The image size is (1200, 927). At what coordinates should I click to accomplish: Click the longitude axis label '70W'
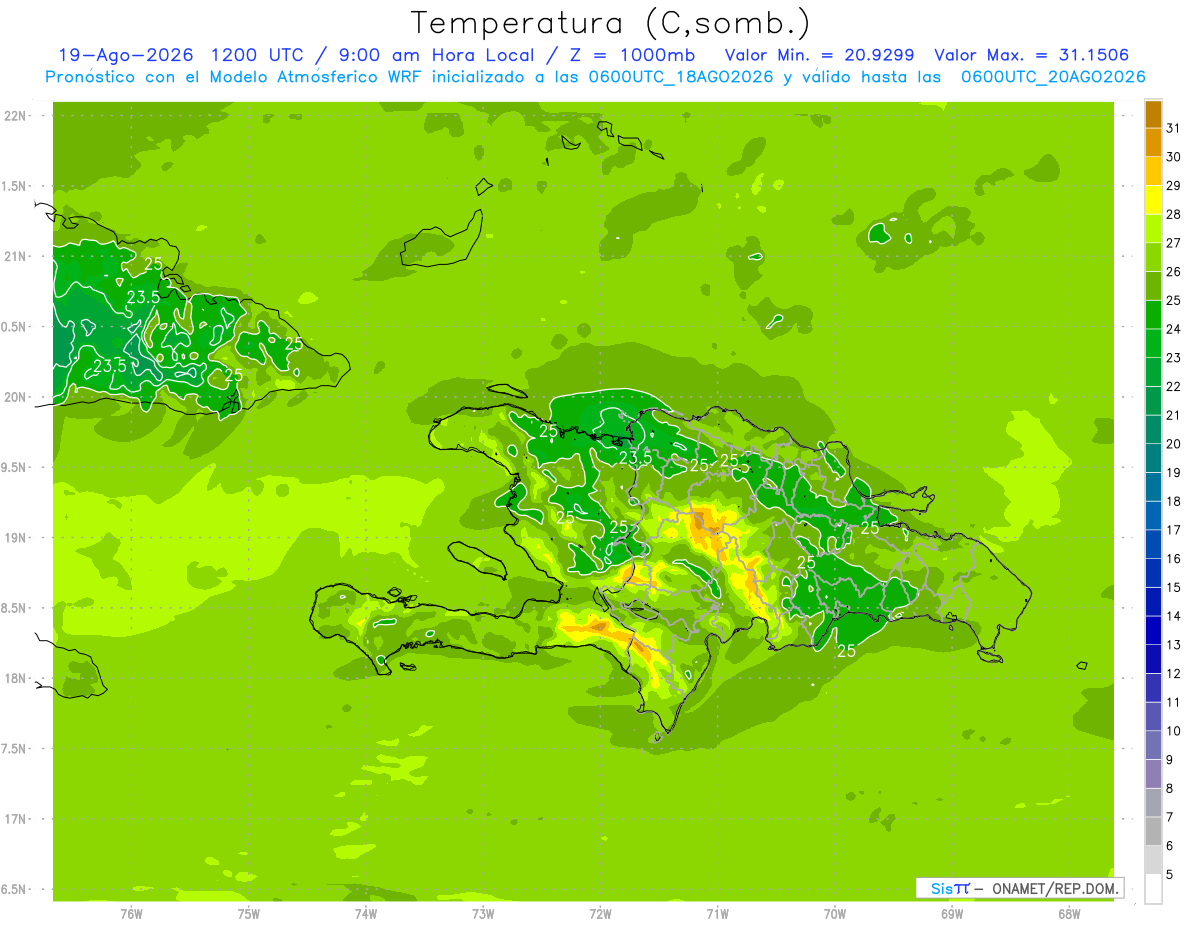pyautogui.click(x=835, y=915)
